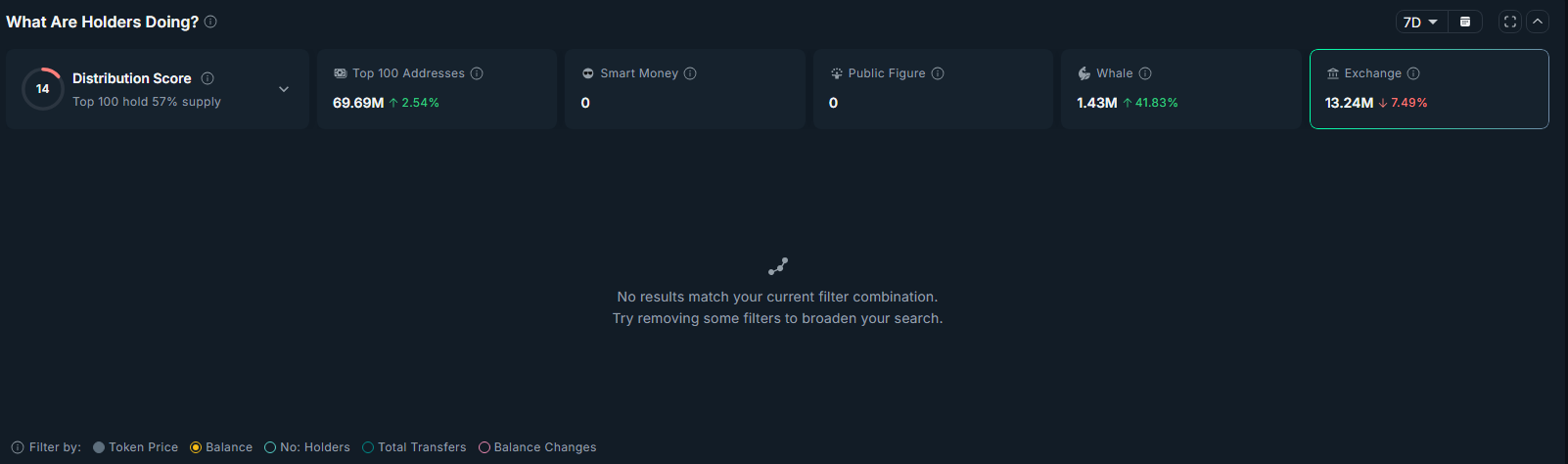
Task: Click the info icon beside Distribution Score
Action: 208,78
